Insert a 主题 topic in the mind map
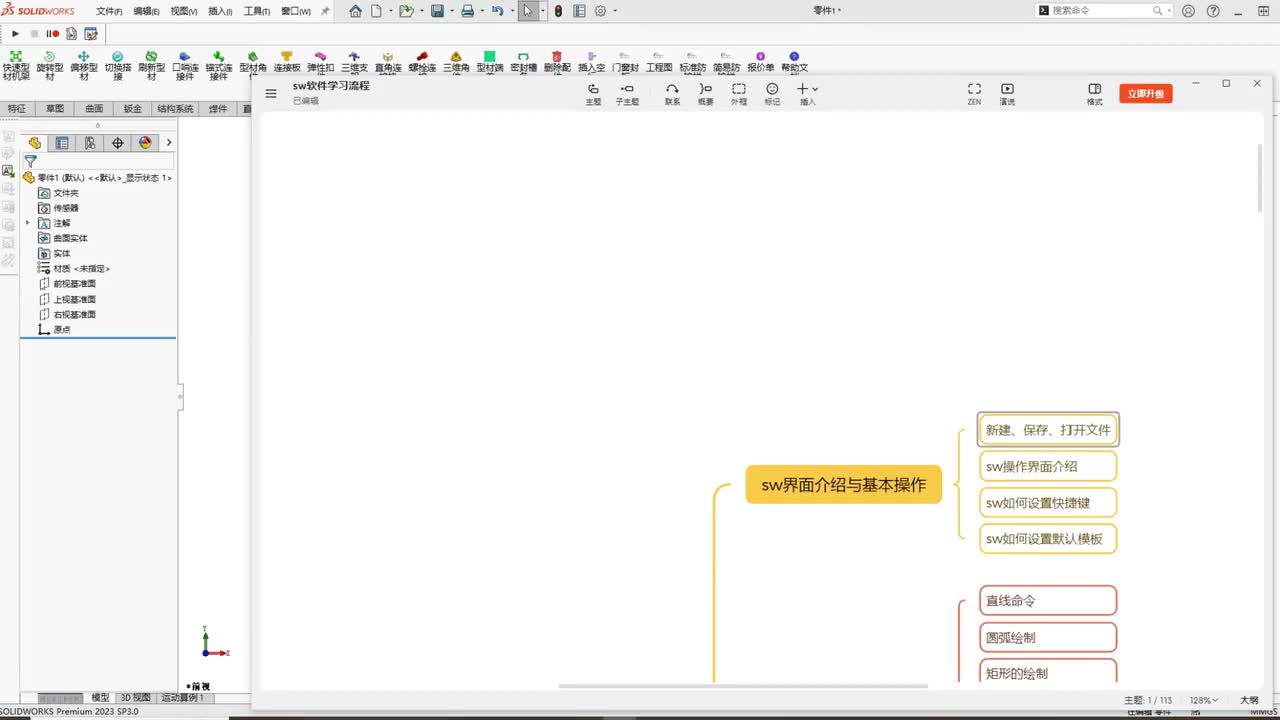Image resolution: width=1280 pixels, height=720 pixels. (593, 94)
